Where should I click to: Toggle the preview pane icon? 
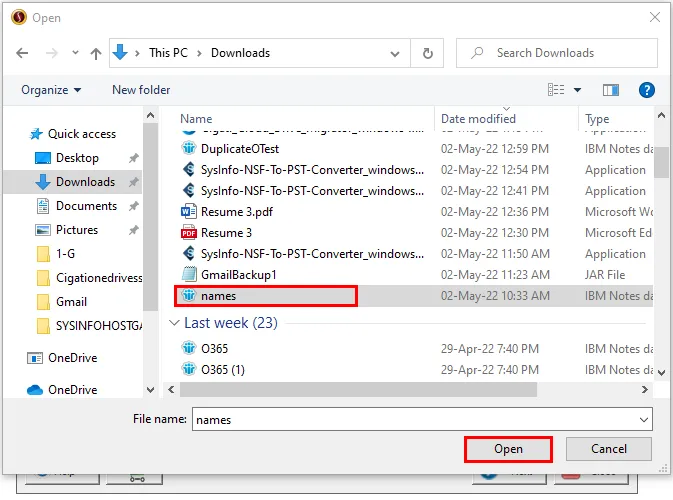click(610, 90)
